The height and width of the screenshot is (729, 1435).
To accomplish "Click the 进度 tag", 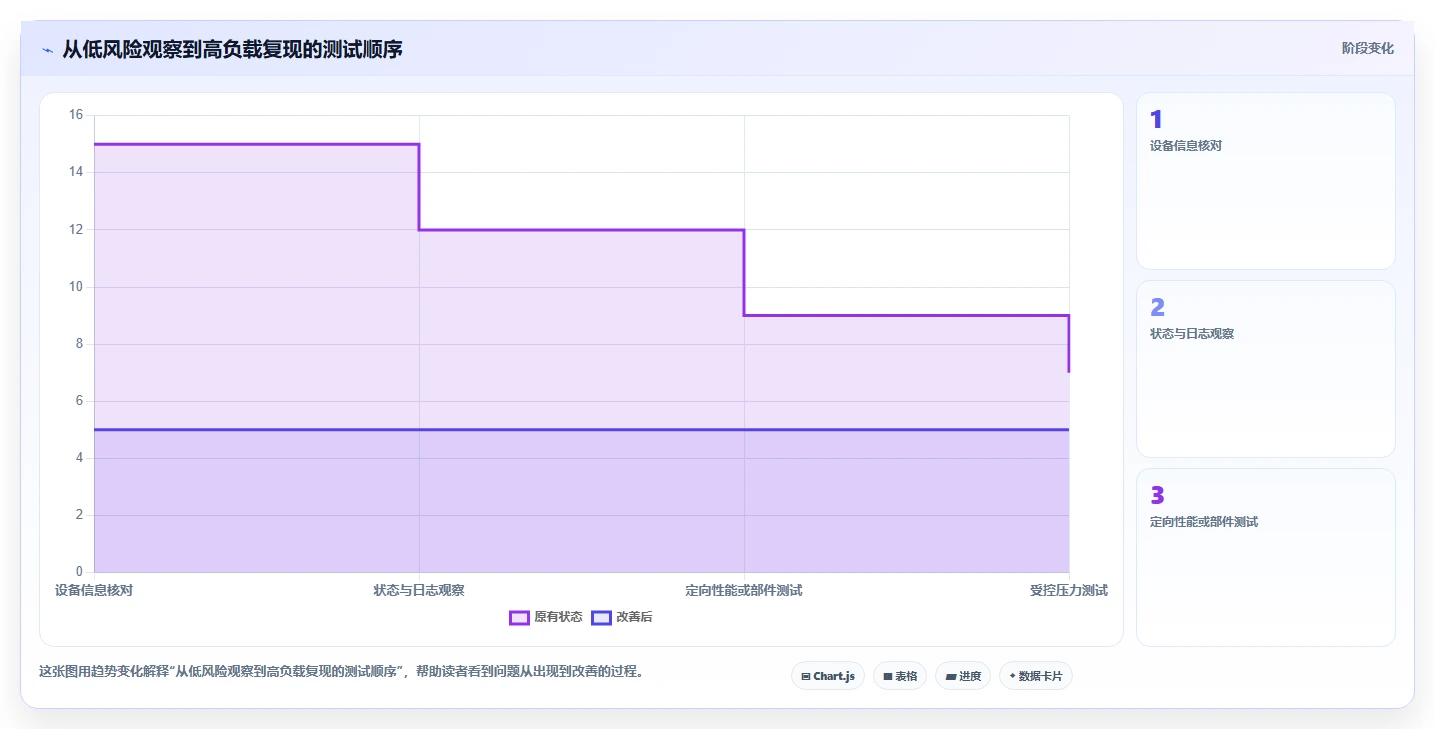I will (963, 676).
